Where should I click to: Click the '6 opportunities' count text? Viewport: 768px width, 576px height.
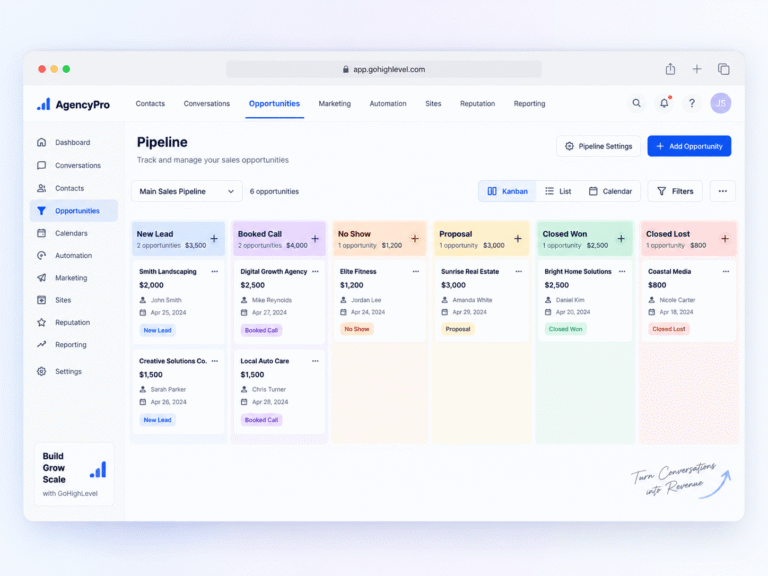pos(274,192)
